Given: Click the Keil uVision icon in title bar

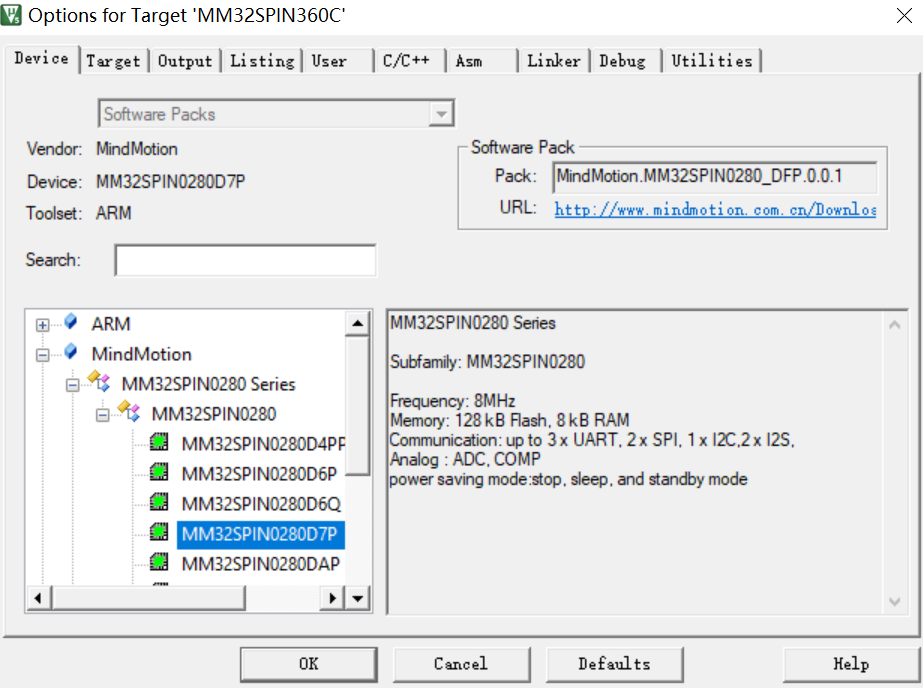Looking at the screenshot, I should (x=11, y=15).
